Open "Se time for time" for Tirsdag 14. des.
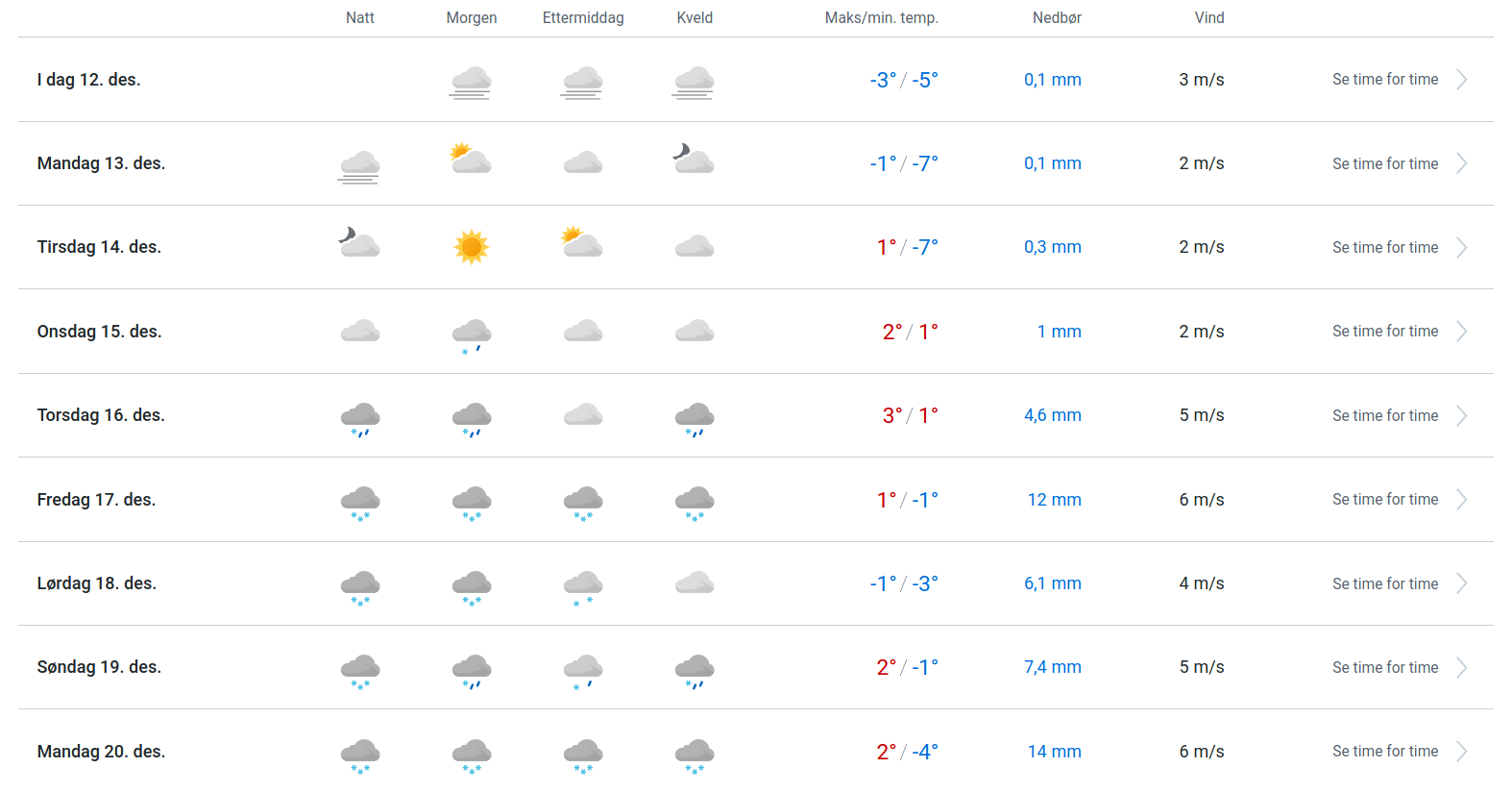 point(1384,247)
